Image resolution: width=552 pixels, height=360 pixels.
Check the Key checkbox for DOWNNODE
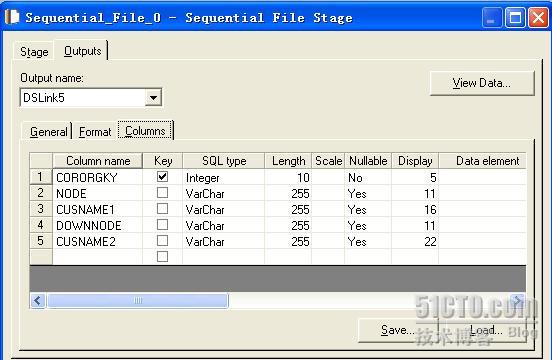pyautogui.click(x=162, y=225)
